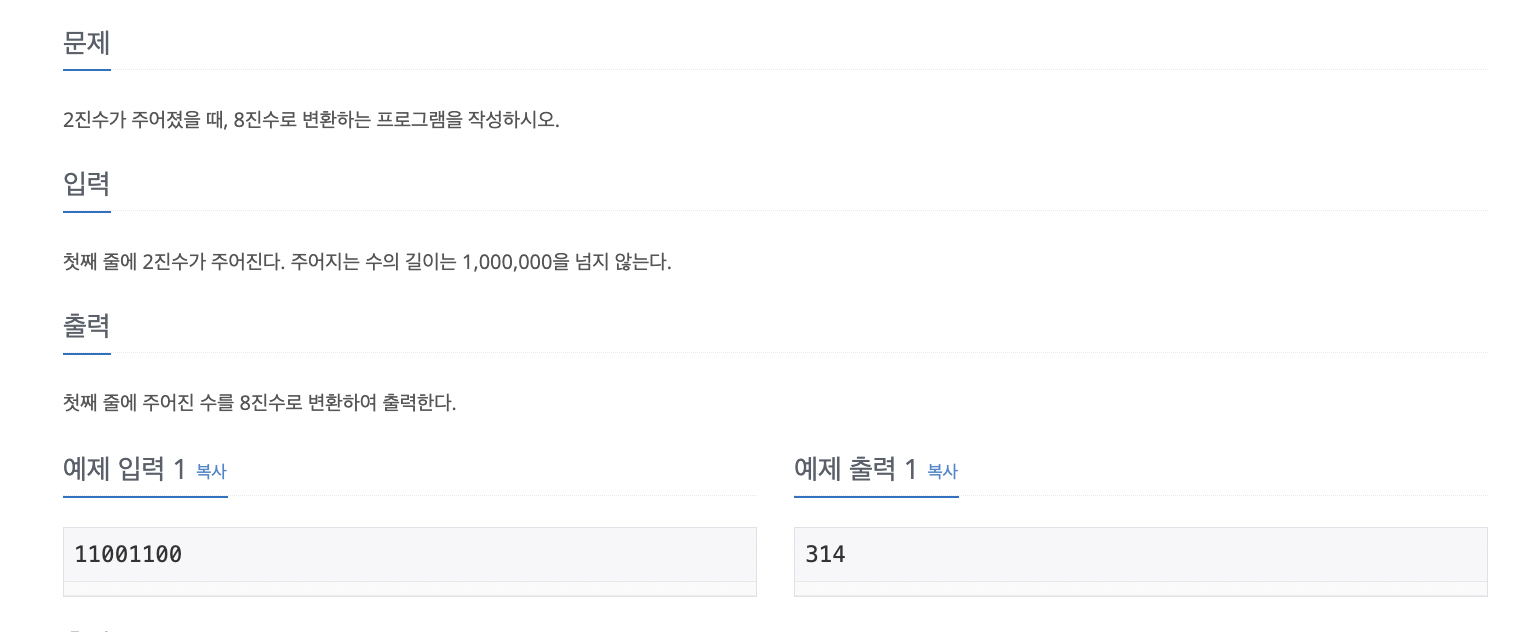Click the blue underline beneath the 문제 heading

(x=86, y=70)
